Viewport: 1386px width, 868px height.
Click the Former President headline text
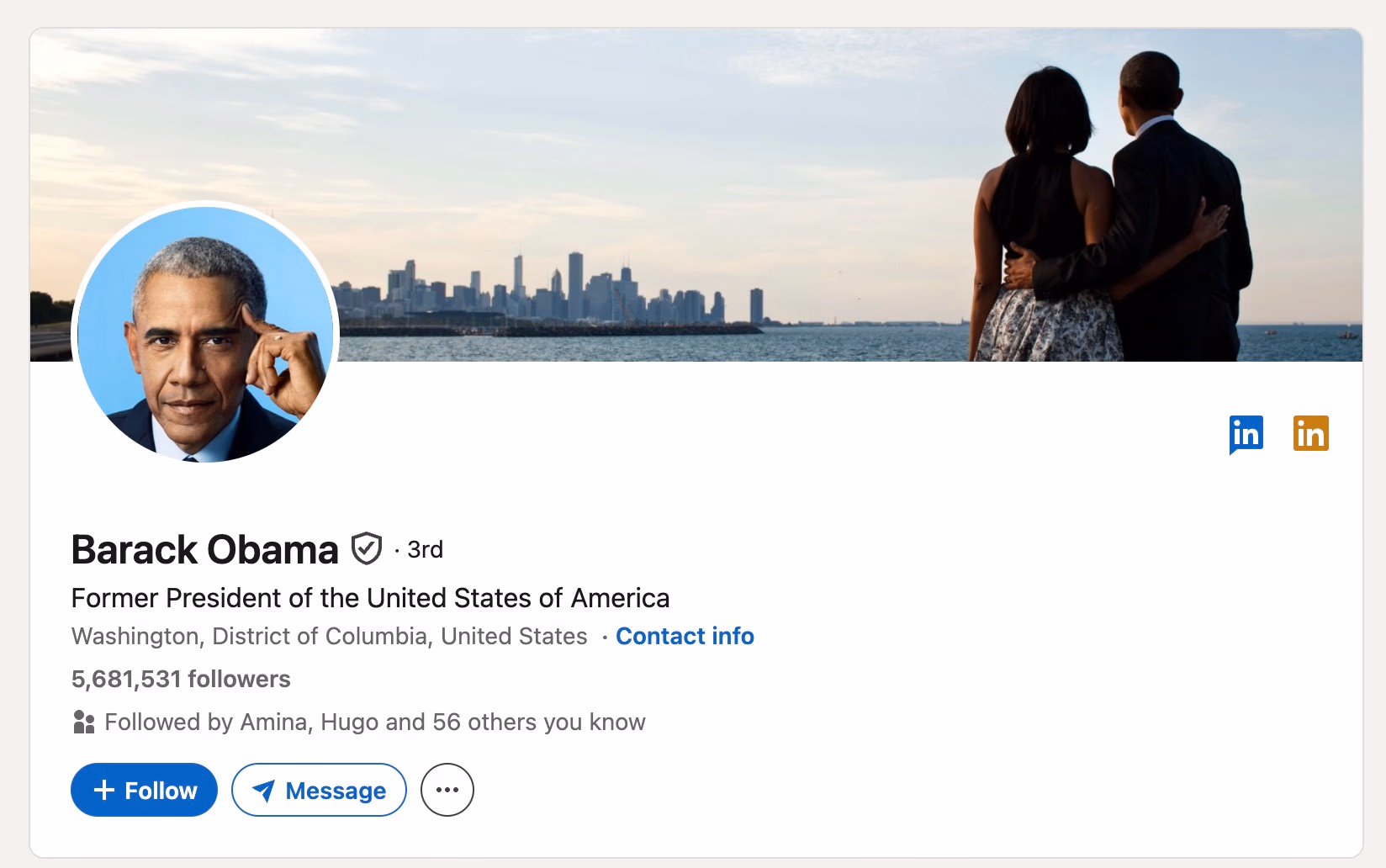(370, 598)
